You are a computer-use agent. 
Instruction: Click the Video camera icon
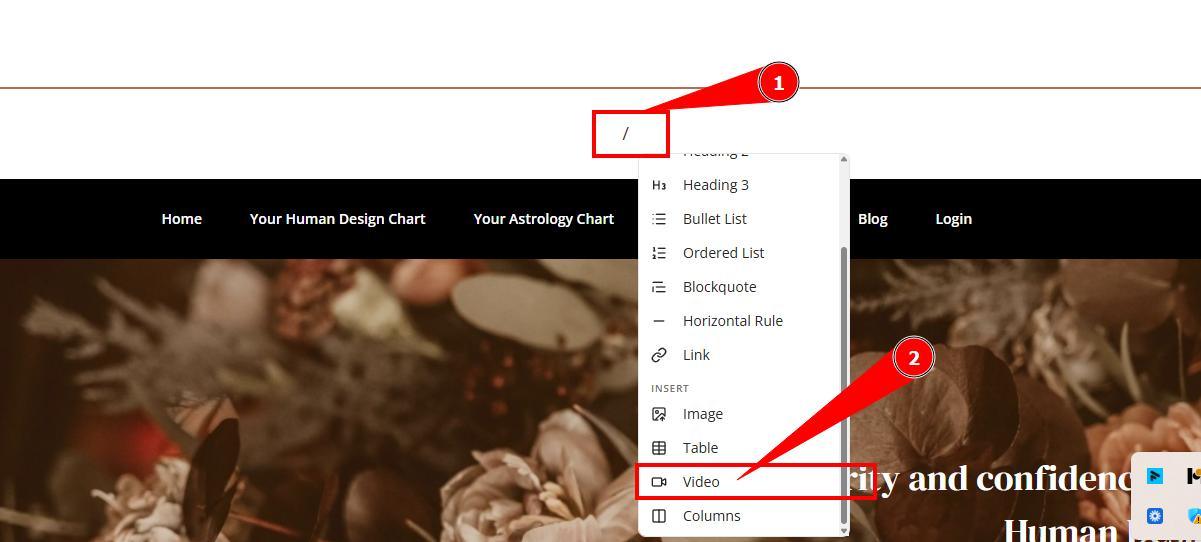[x=659, y=482]
